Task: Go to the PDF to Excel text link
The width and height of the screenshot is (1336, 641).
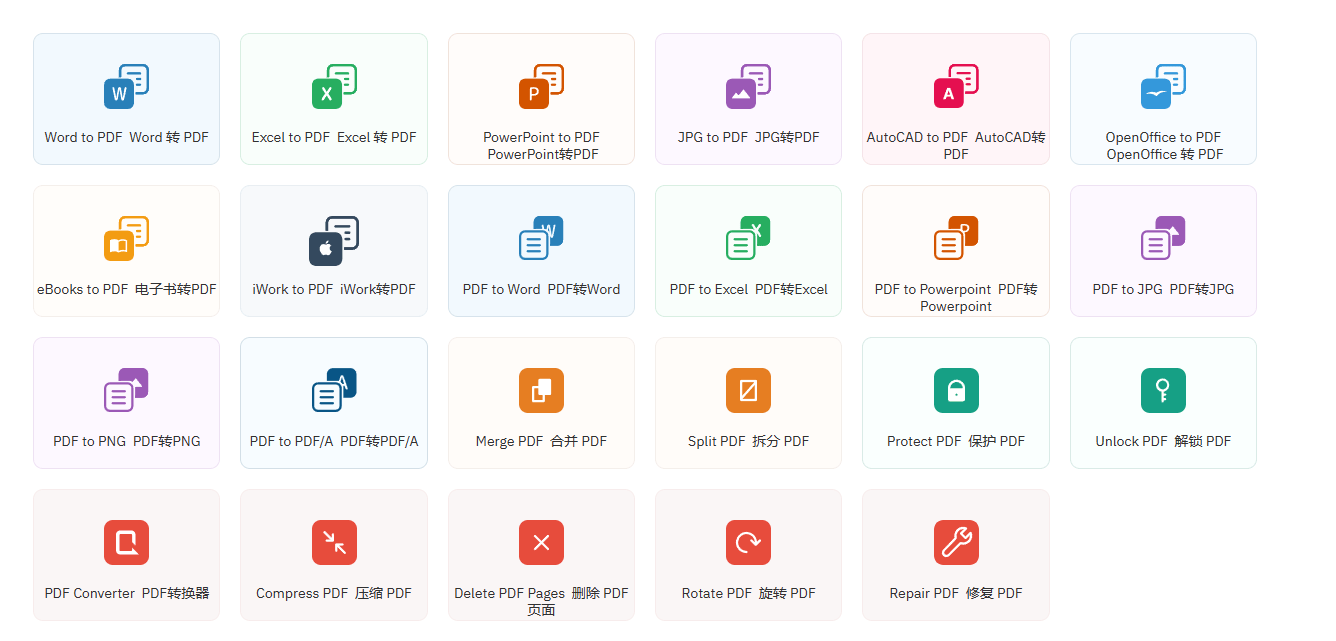Action: pos(748,289)
